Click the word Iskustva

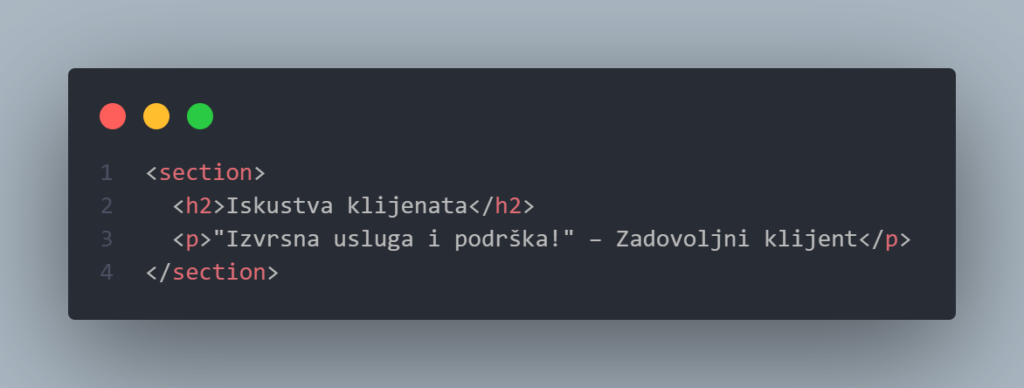coord(280,206)
